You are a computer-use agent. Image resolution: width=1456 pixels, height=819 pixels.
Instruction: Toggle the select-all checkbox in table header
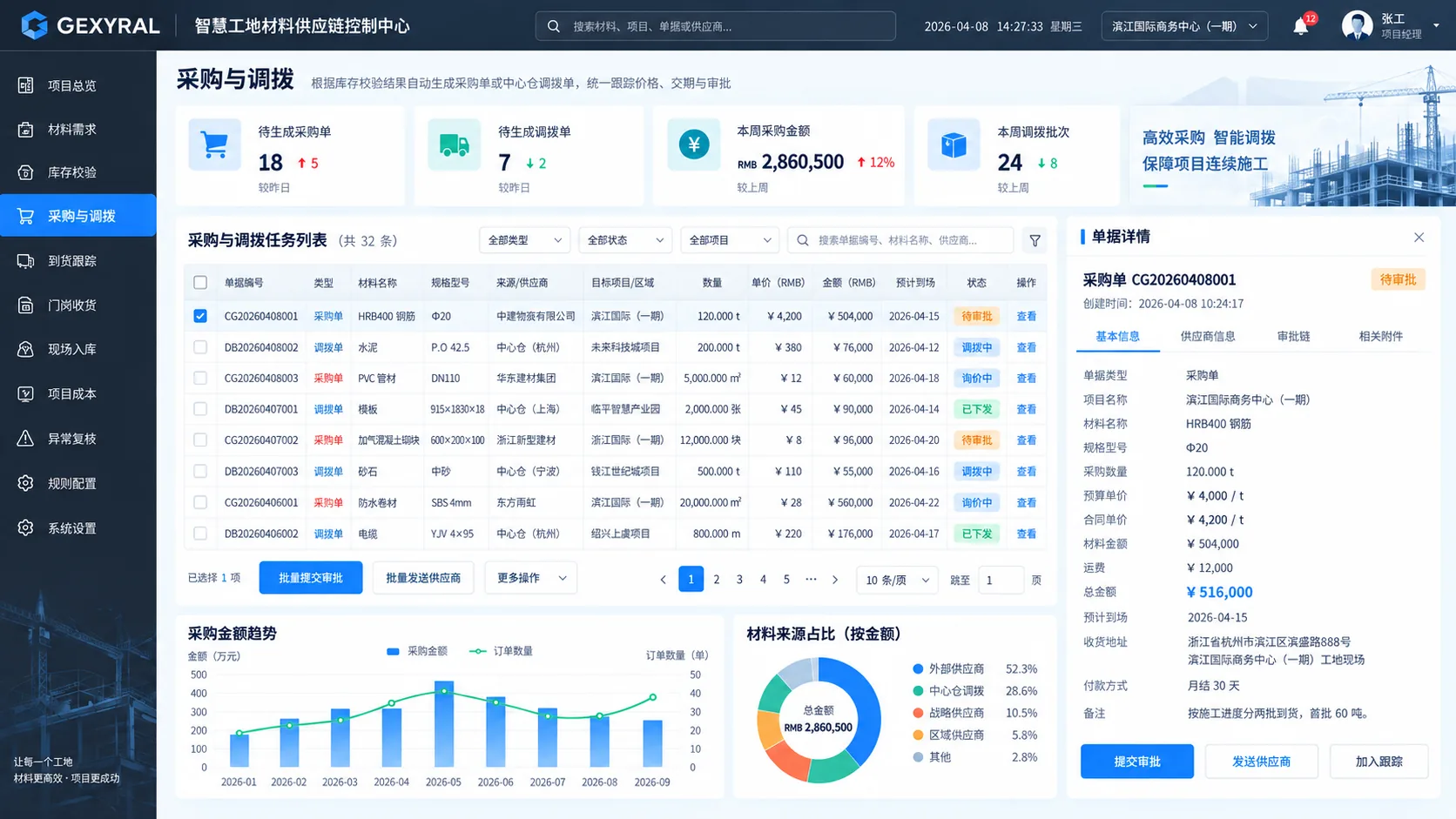[200, 282]
